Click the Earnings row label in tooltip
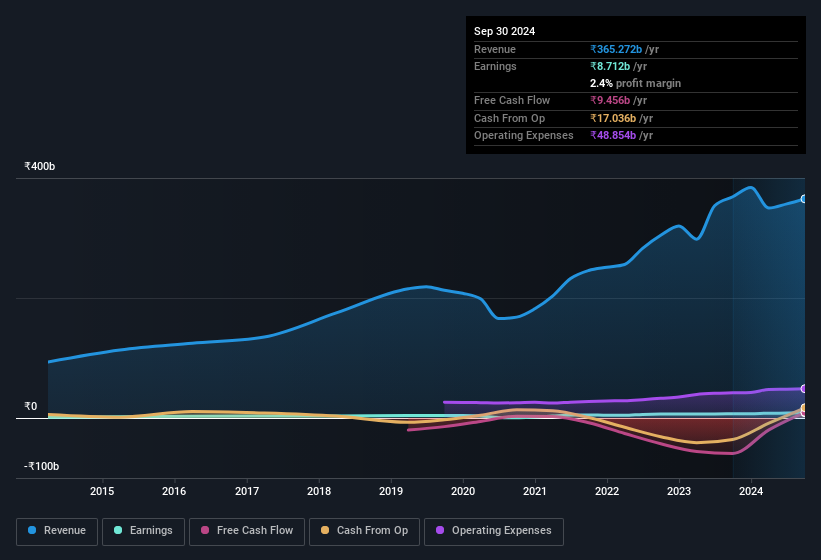 495,66
